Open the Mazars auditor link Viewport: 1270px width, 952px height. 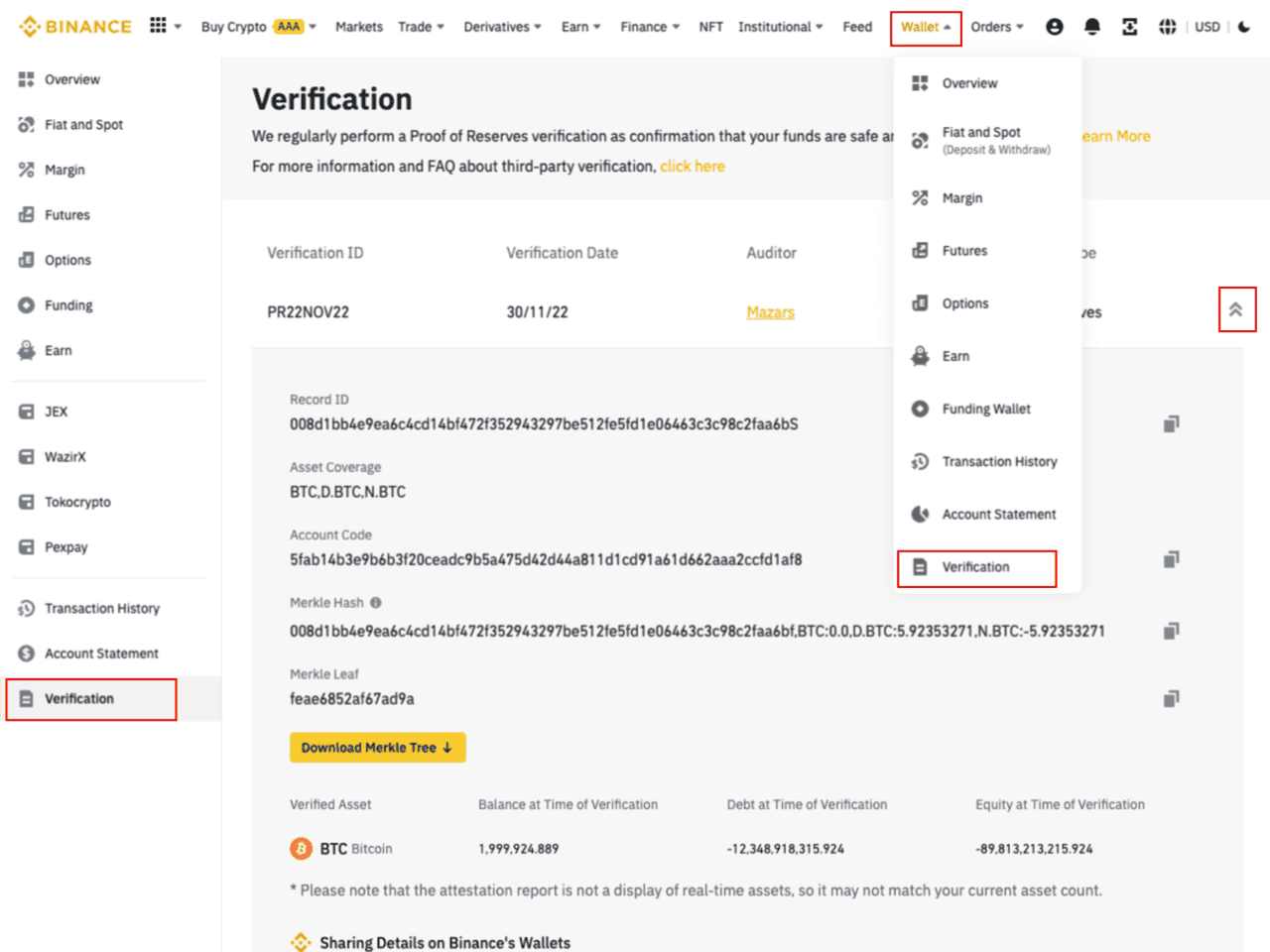pyautogui.click(x=770, y=312)
